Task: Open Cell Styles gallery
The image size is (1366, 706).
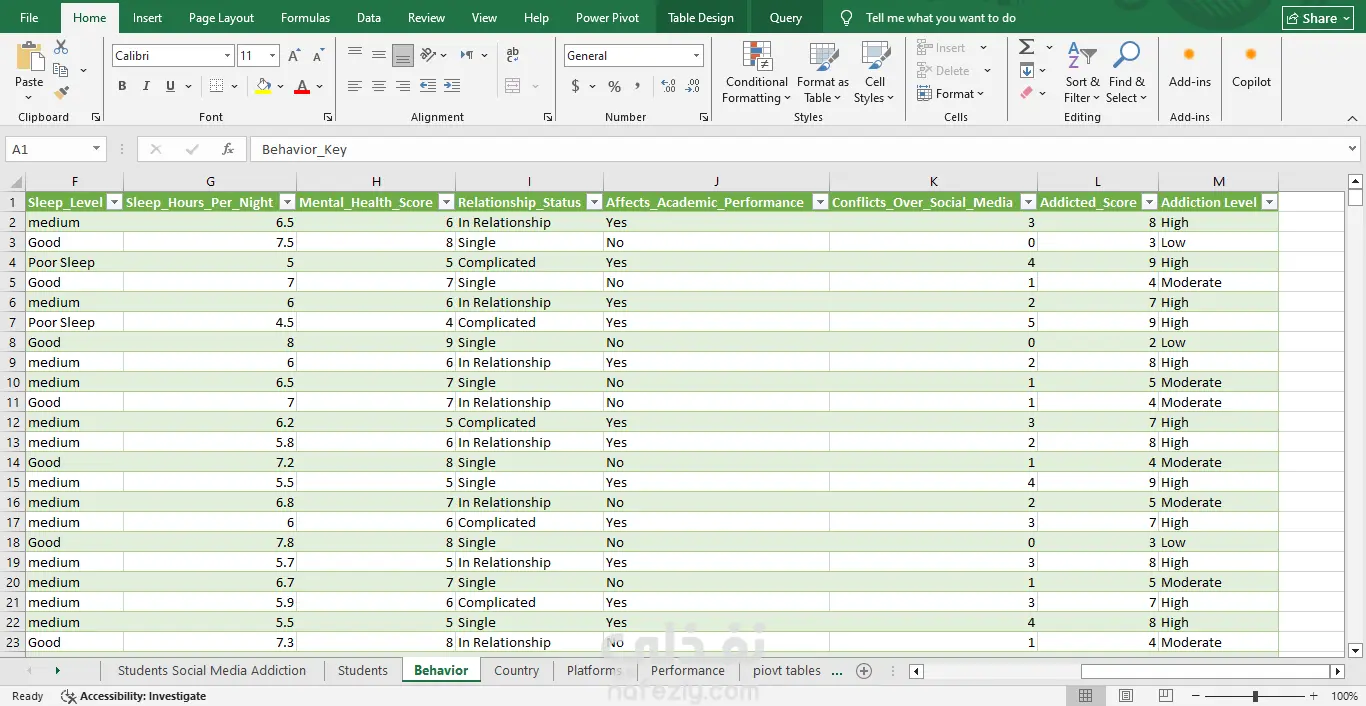Action: coord(875,72)
